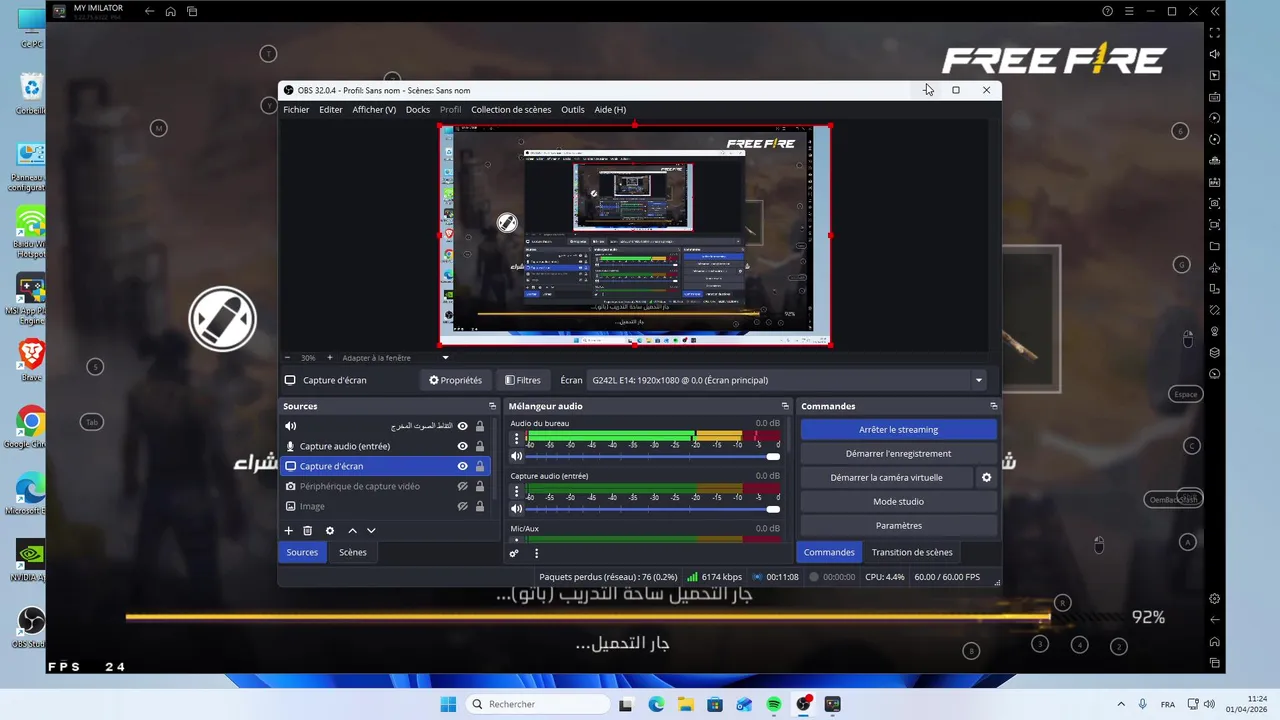Switch to Transition de scènes tab
This screenshot has height=720, width=1280.
pyautogui.click(x=912, y=552)
